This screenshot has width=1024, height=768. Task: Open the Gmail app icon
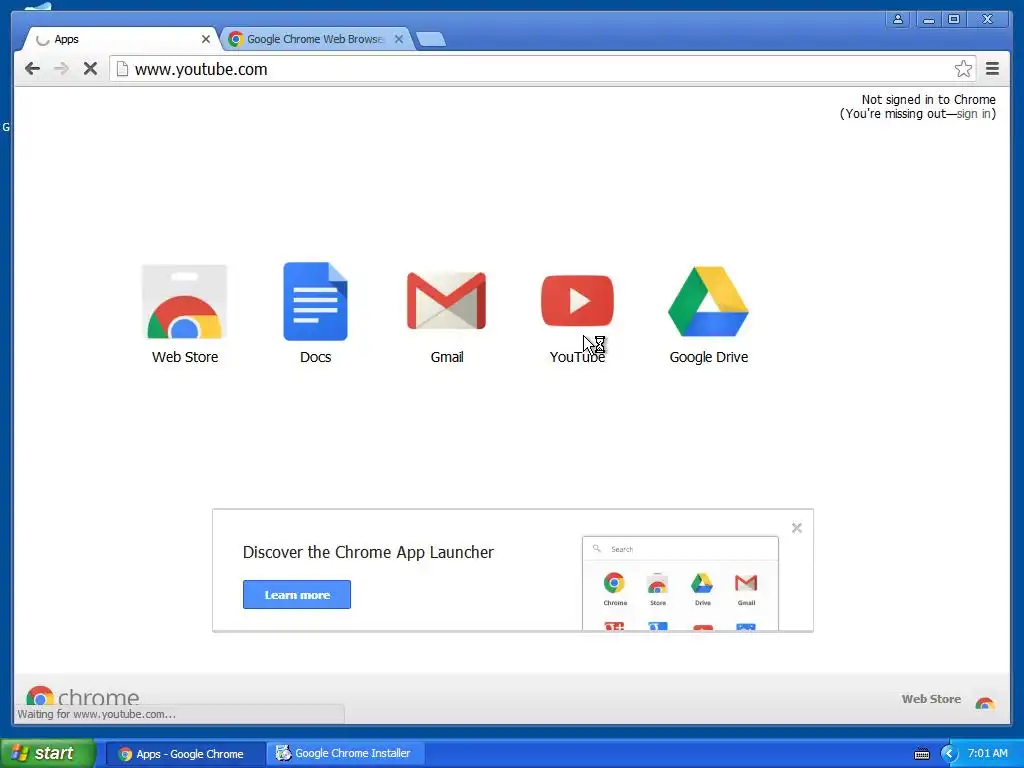(x=446, y=300)
